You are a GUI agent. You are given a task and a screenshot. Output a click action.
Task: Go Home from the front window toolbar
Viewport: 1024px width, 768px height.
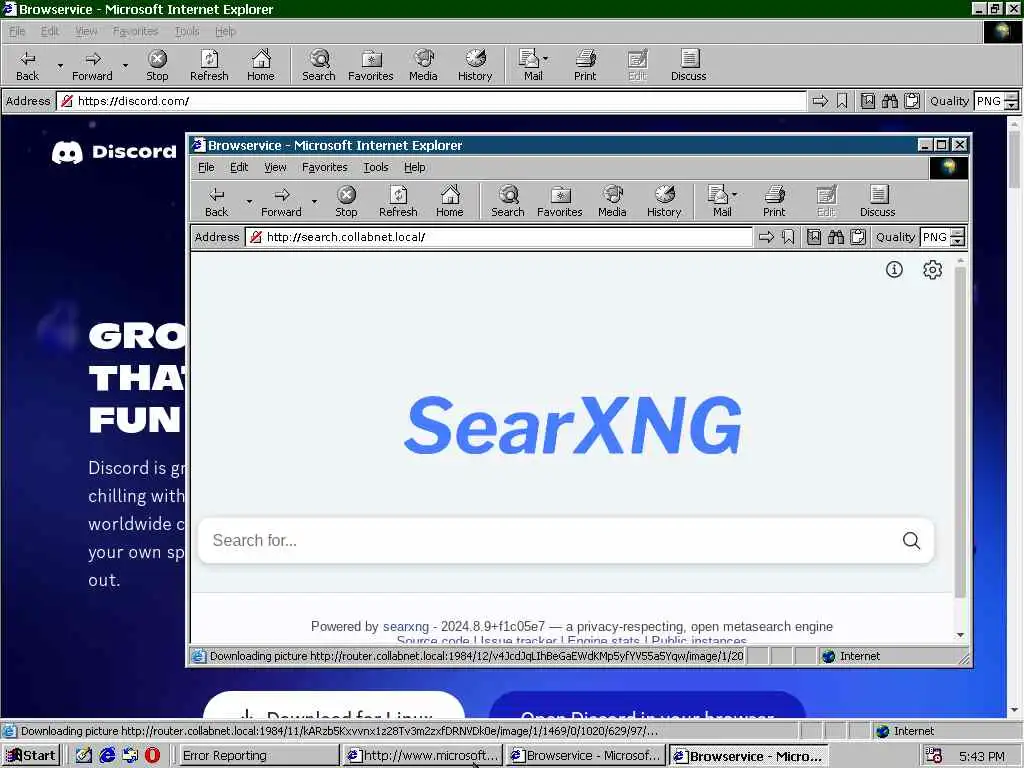(449, 202)
